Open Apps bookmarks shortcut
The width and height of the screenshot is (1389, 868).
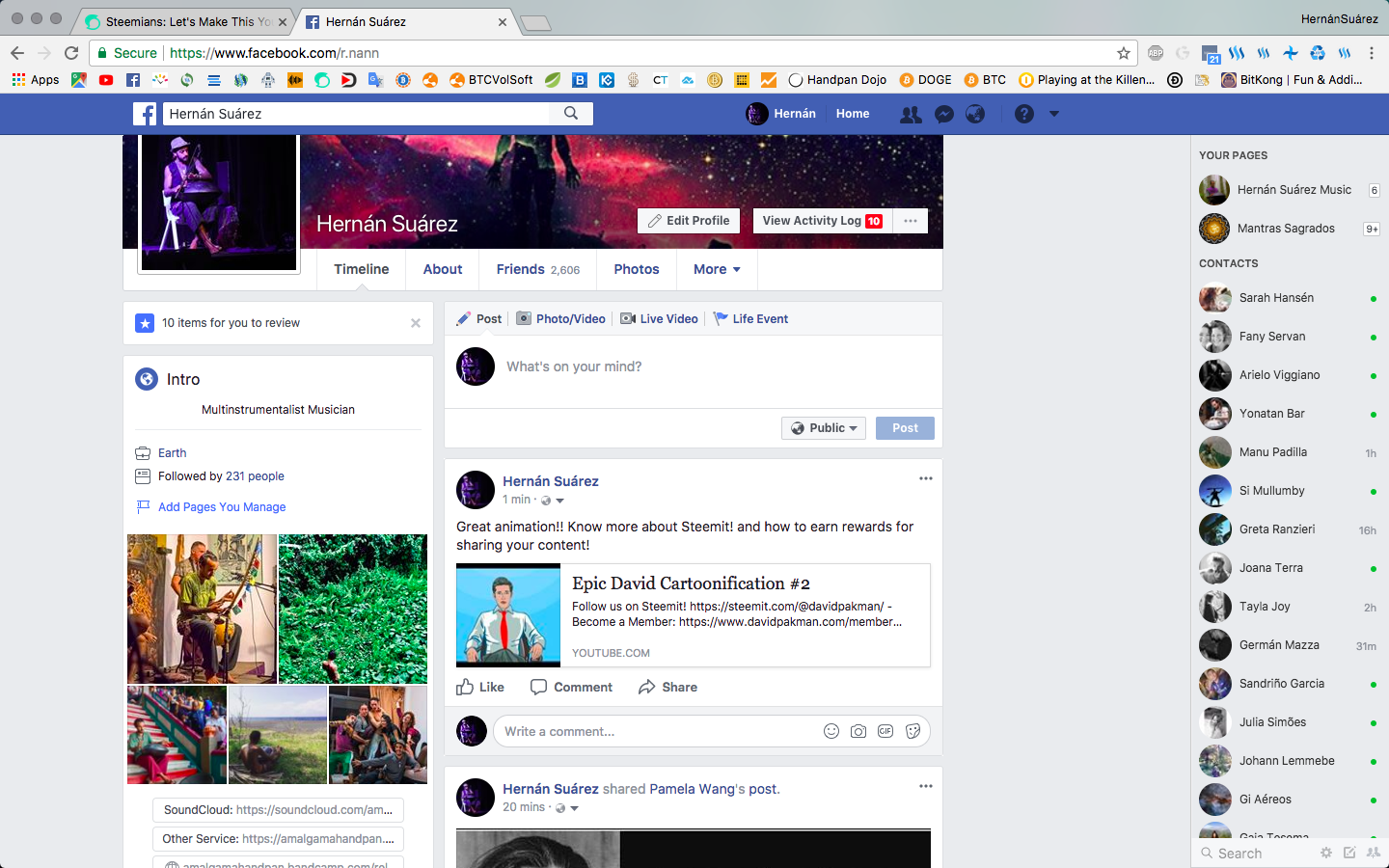pos(36,80)
